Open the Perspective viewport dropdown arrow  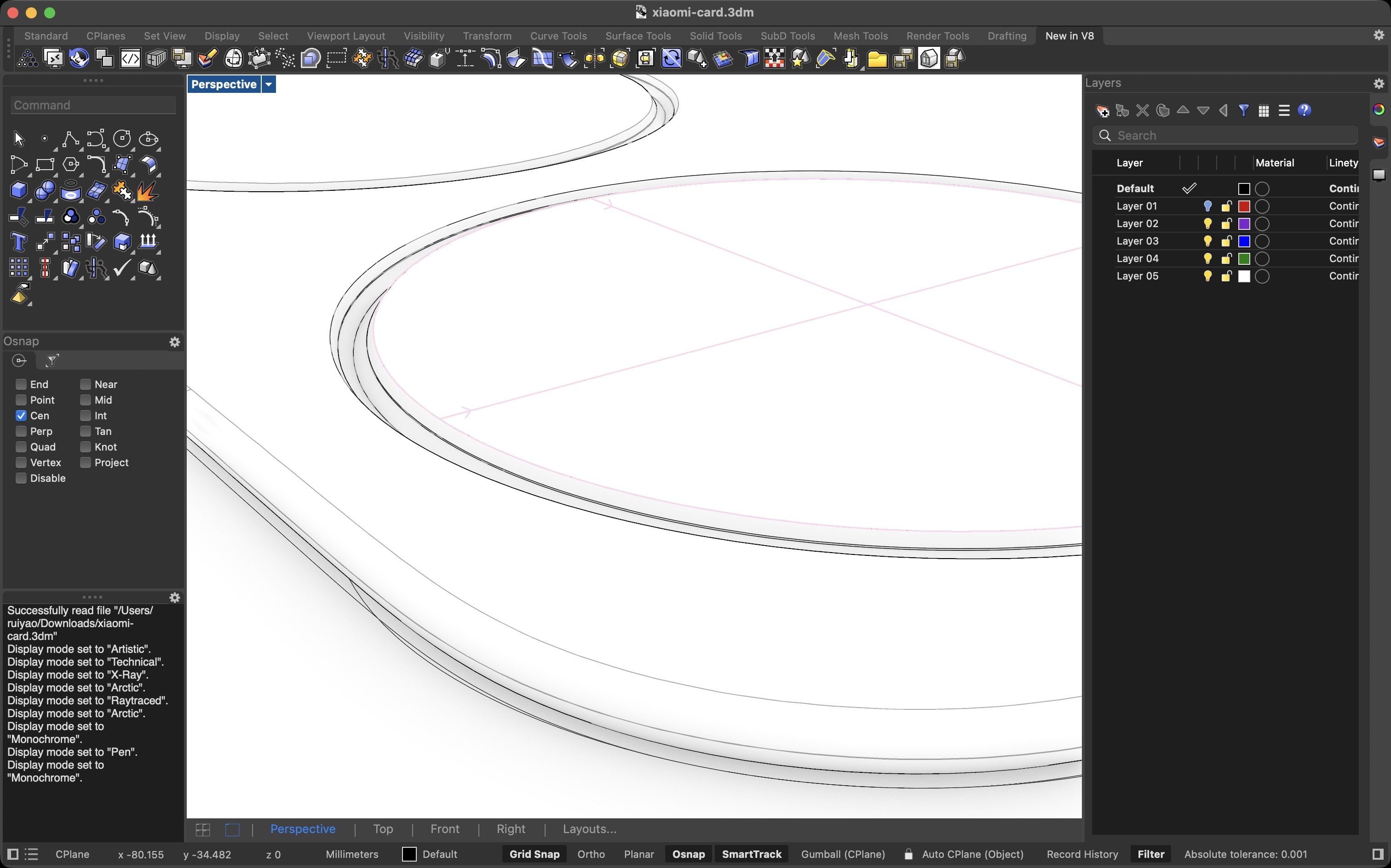[x=268, y=85]
